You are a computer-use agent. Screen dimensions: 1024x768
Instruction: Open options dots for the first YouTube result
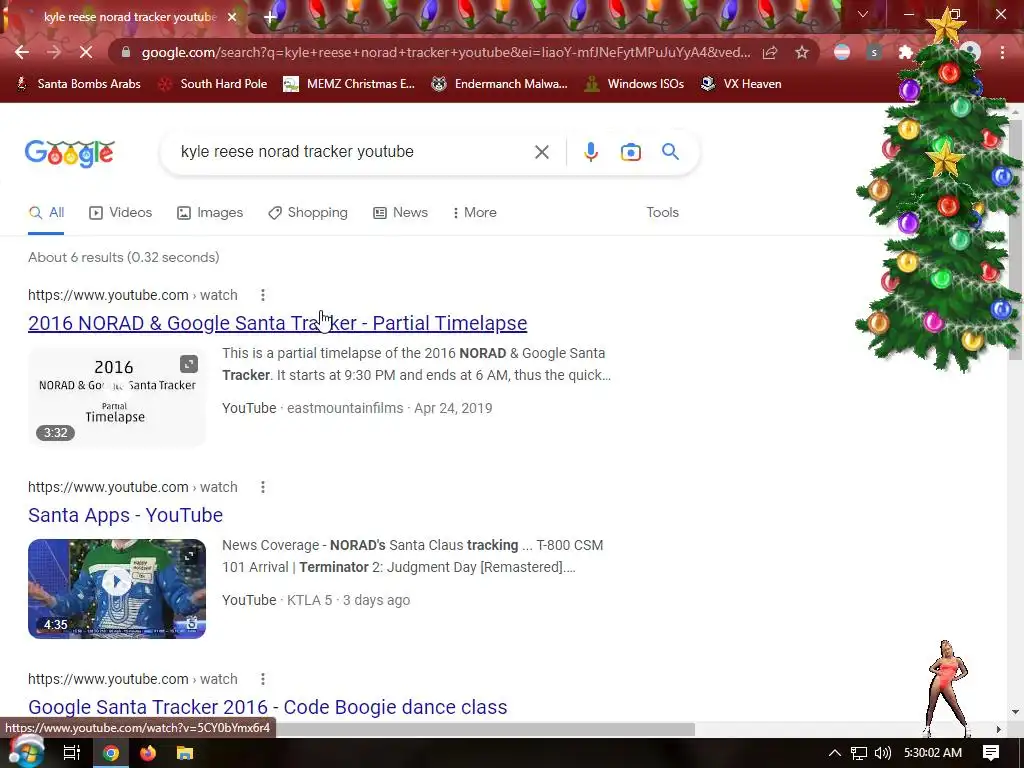[263, 295]
